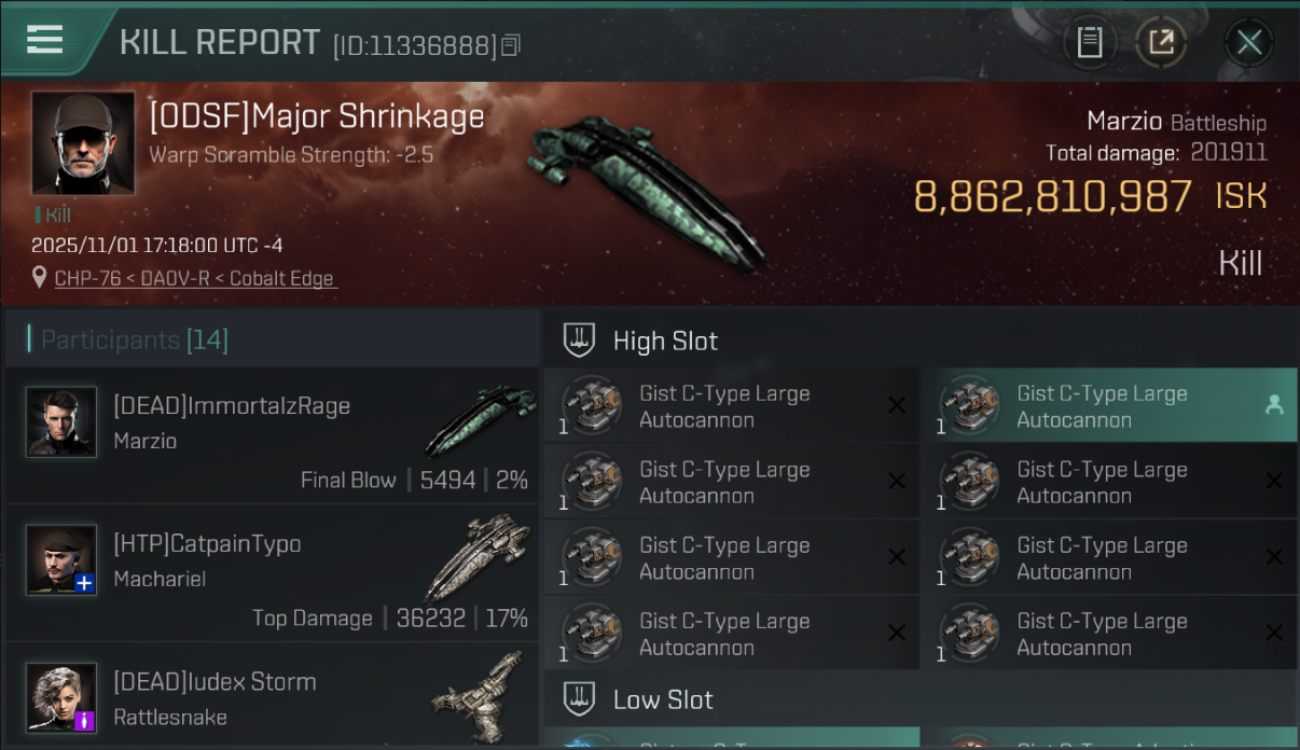Click the Machariel ship thumbnail

point(477,557)
